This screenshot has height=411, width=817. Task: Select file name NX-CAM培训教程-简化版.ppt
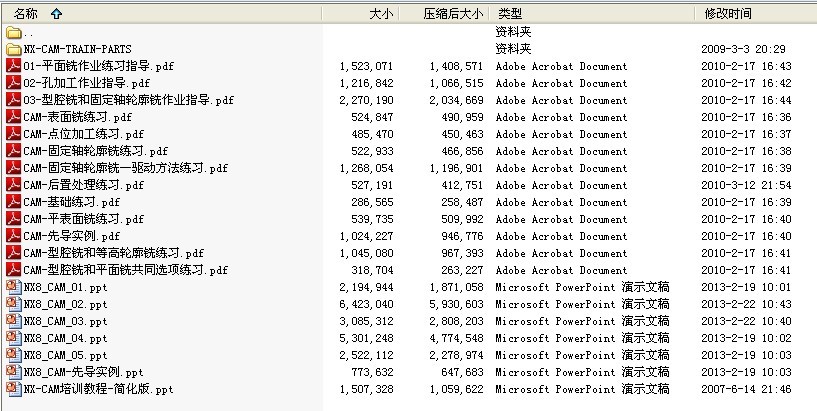[98, 389]
